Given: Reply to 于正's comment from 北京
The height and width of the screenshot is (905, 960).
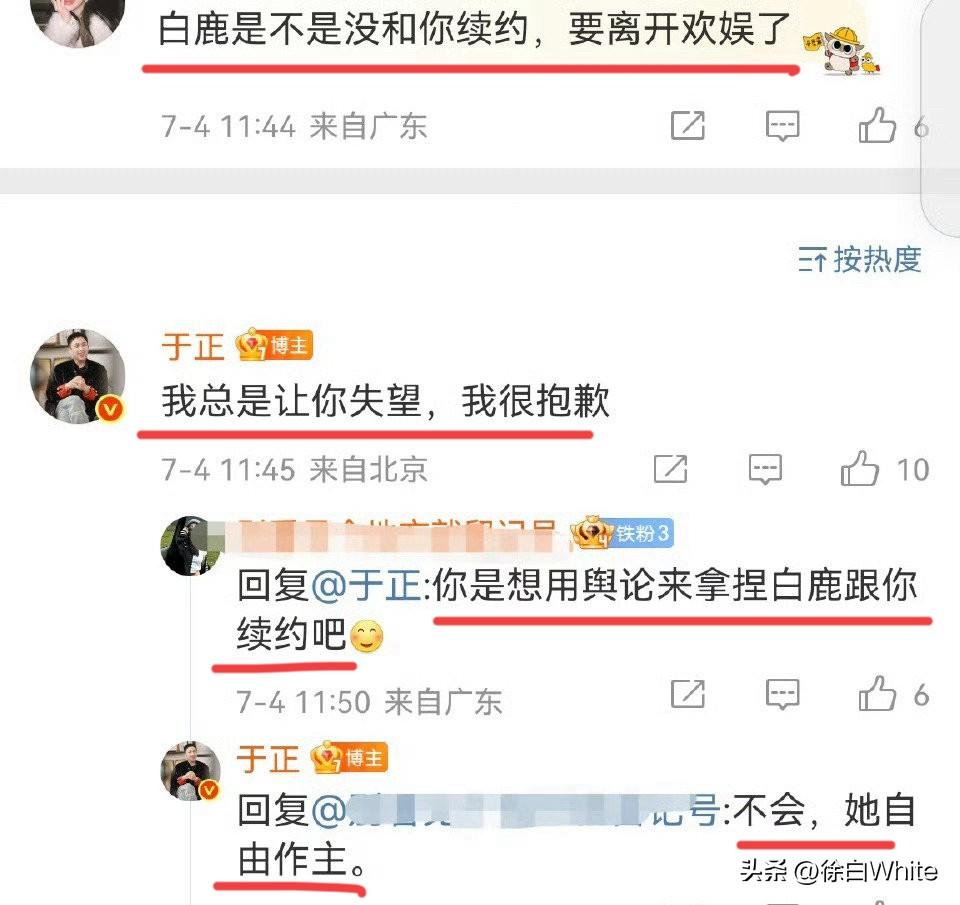Looking at the screenshot, I should pos(765,470).
